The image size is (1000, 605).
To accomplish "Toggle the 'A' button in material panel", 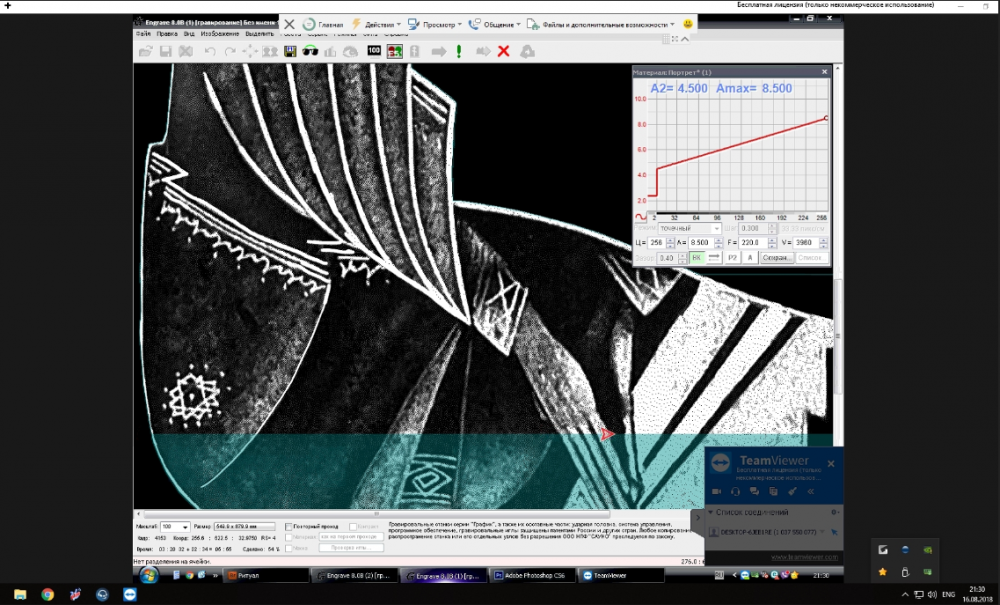I will tap(749, 257).
